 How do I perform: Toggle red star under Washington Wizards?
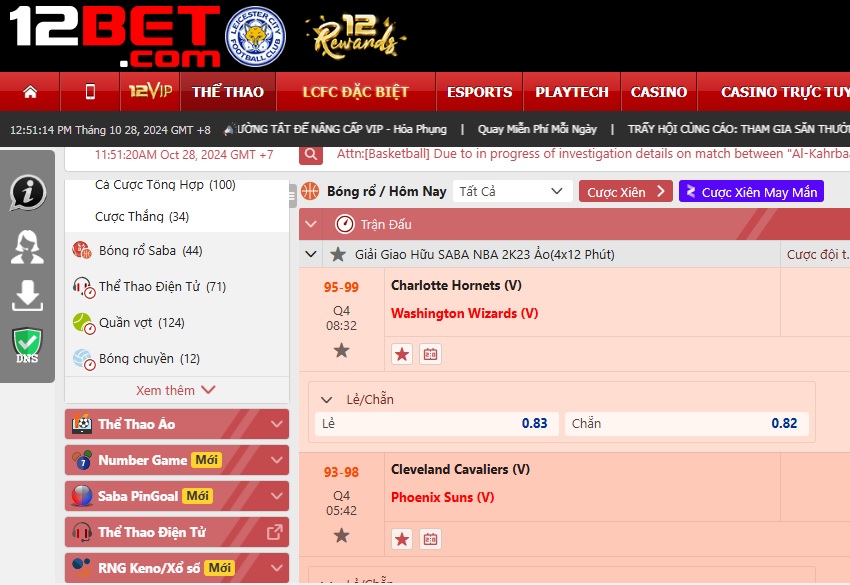pyautogui.click(x=402, y=355)
